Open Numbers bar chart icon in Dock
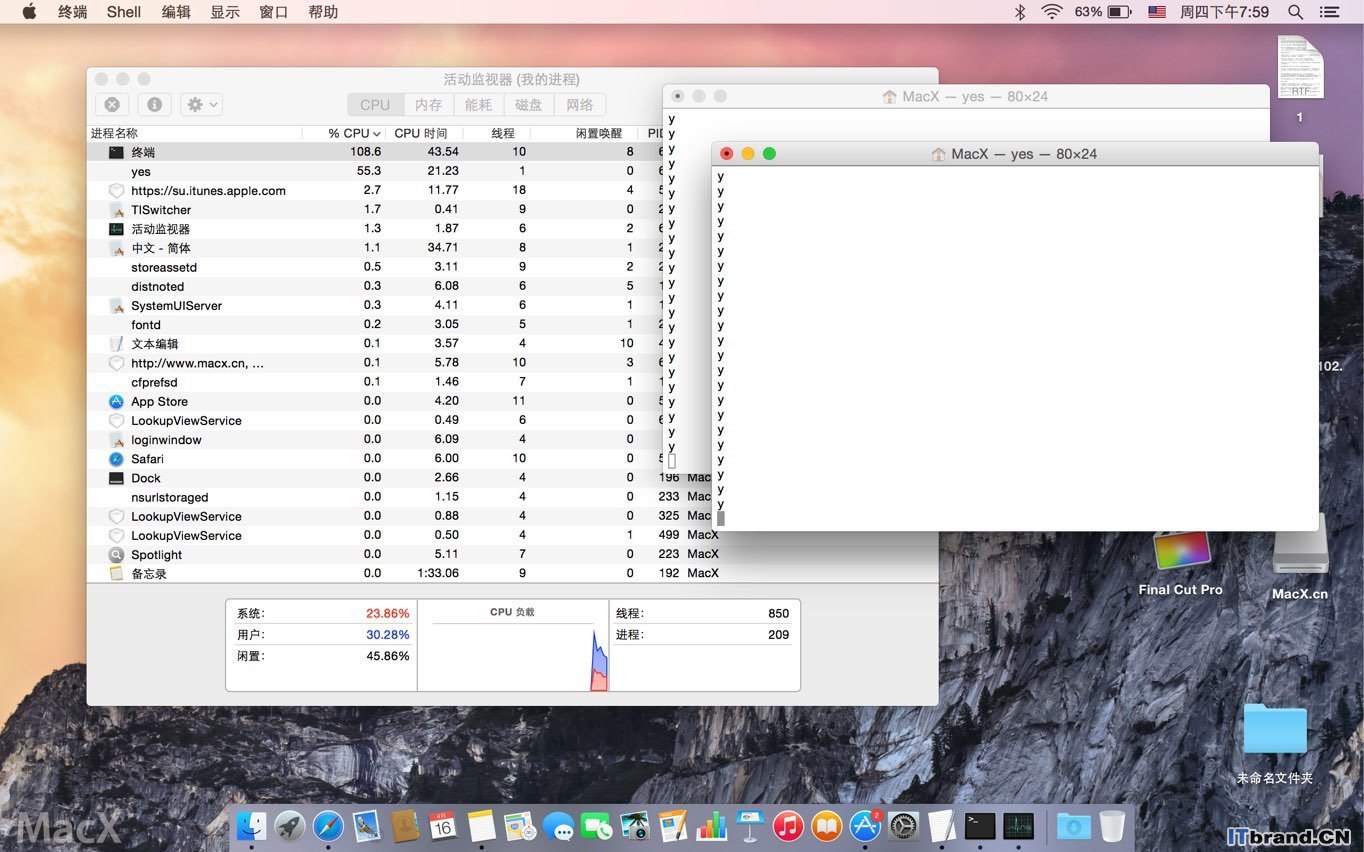 (711, 826)
